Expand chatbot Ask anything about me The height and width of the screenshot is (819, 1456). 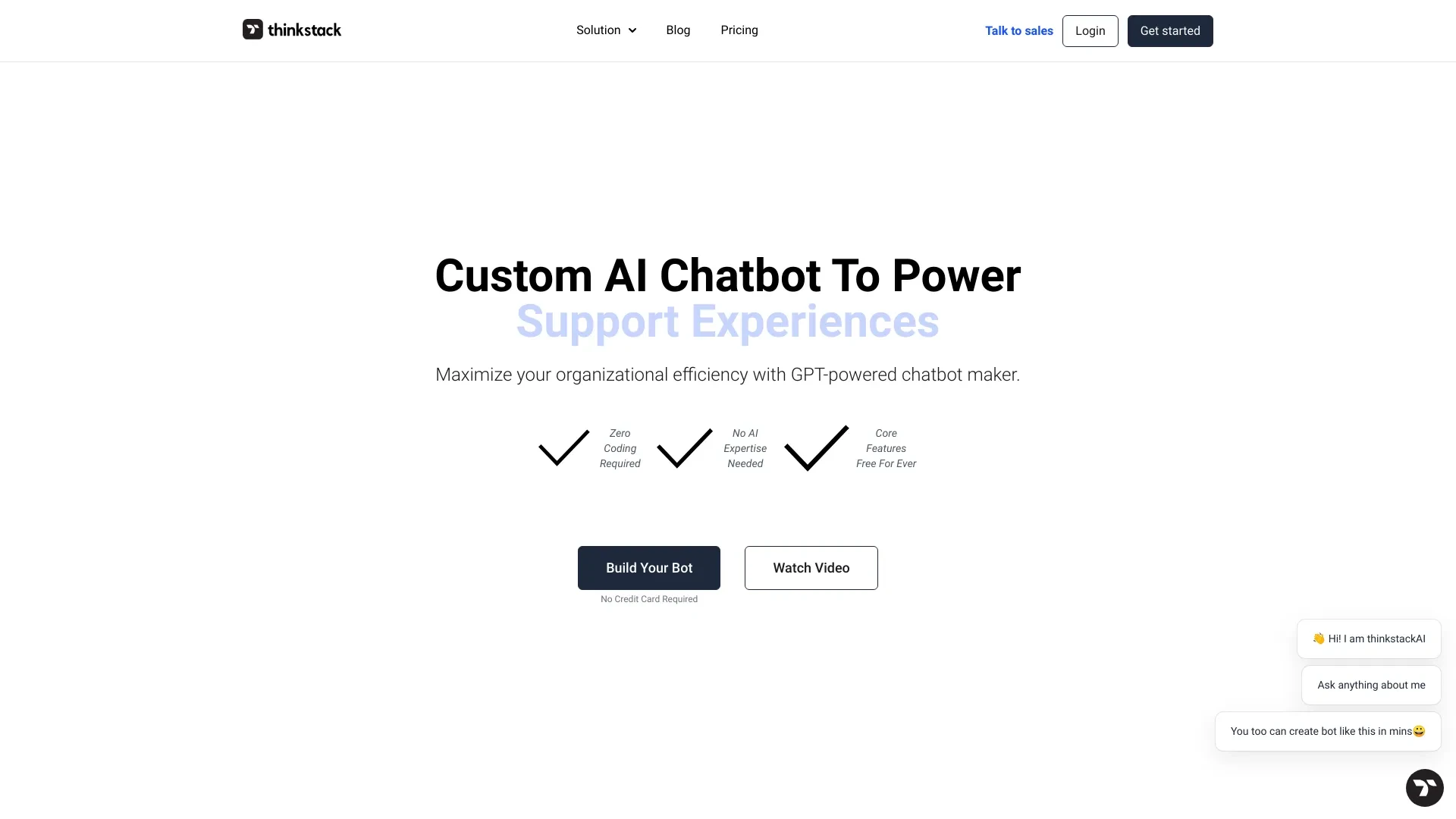pyautogui.click(x=1371, y=684)
